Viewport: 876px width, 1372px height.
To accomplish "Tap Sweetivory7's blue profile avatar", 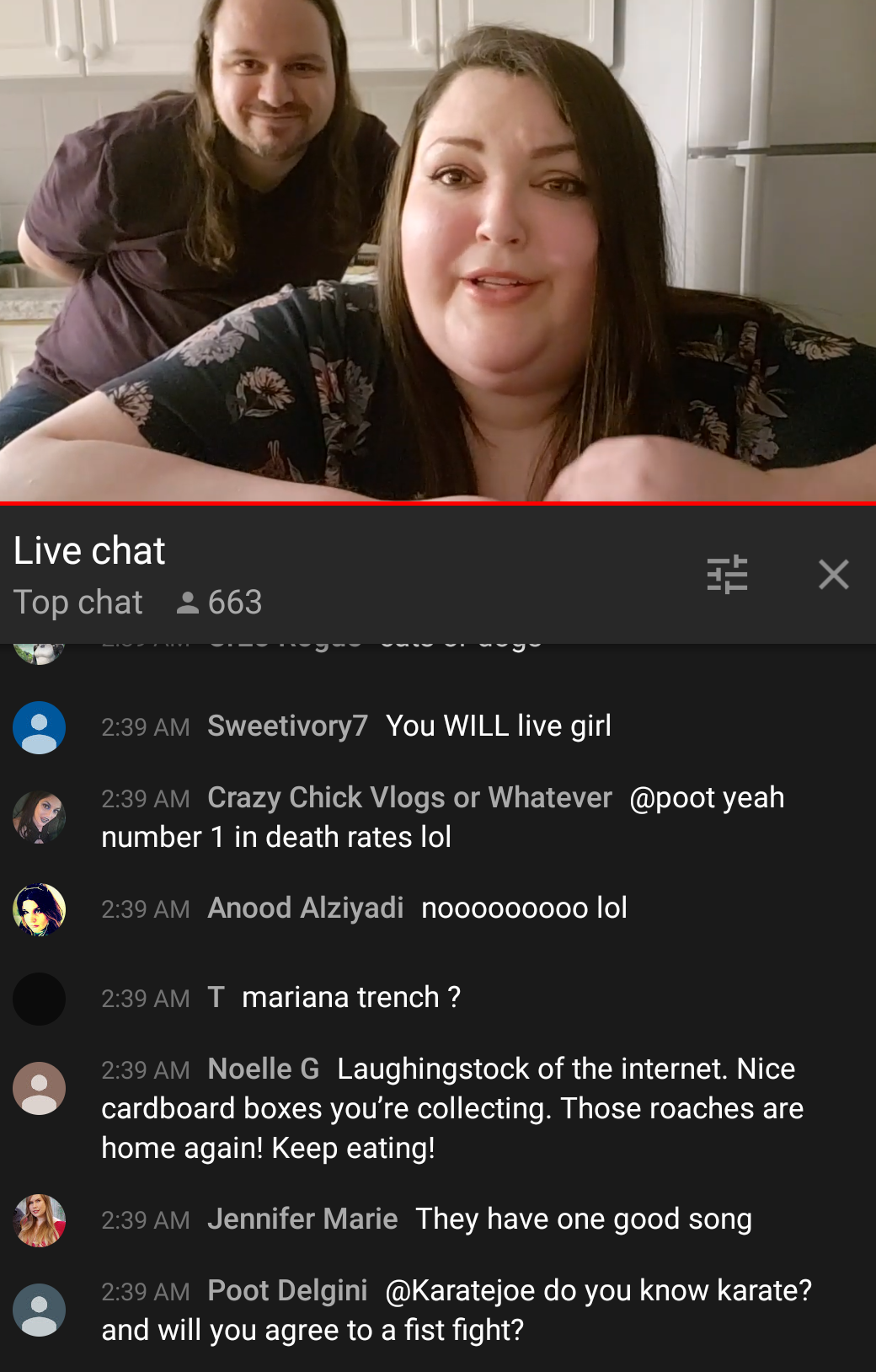I will [x=39, y=727].
